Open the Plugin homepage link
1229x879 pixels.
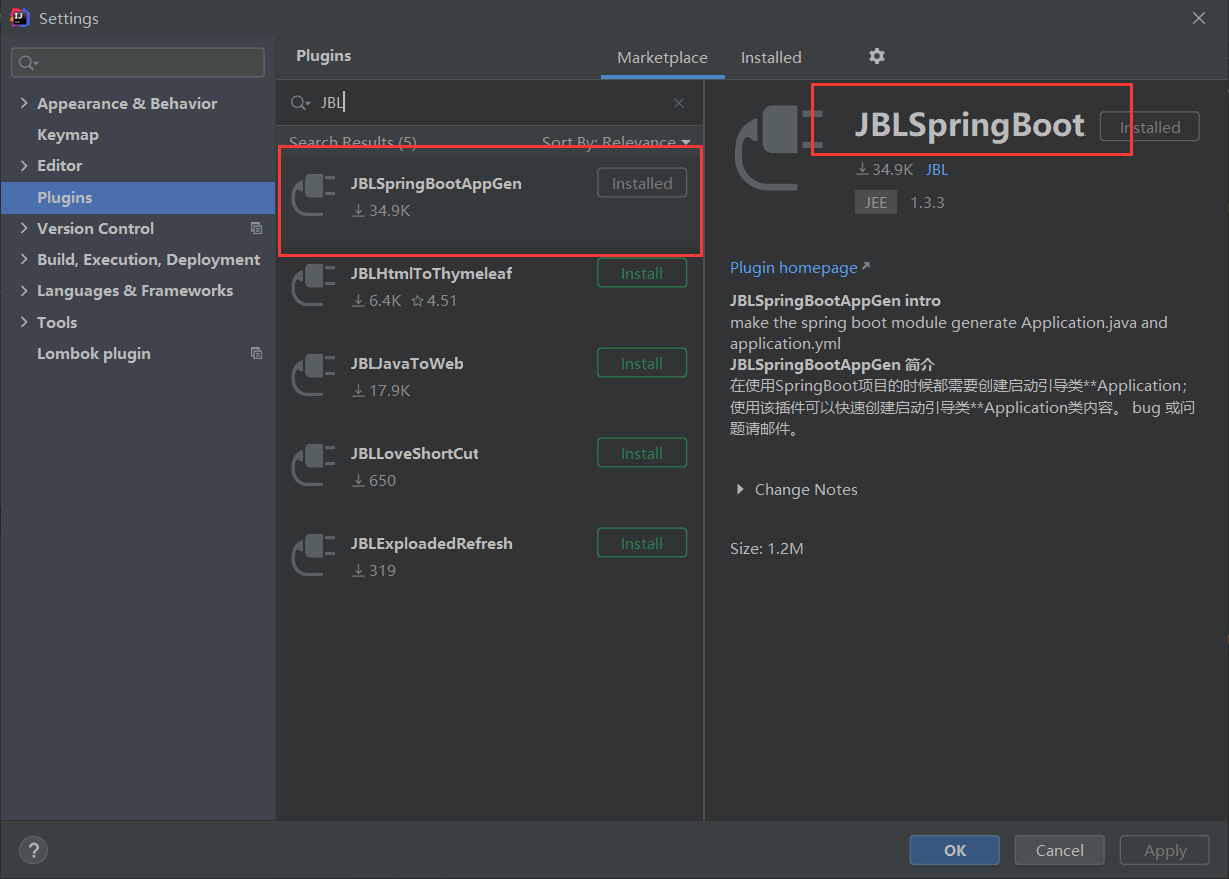pos(800,267)
